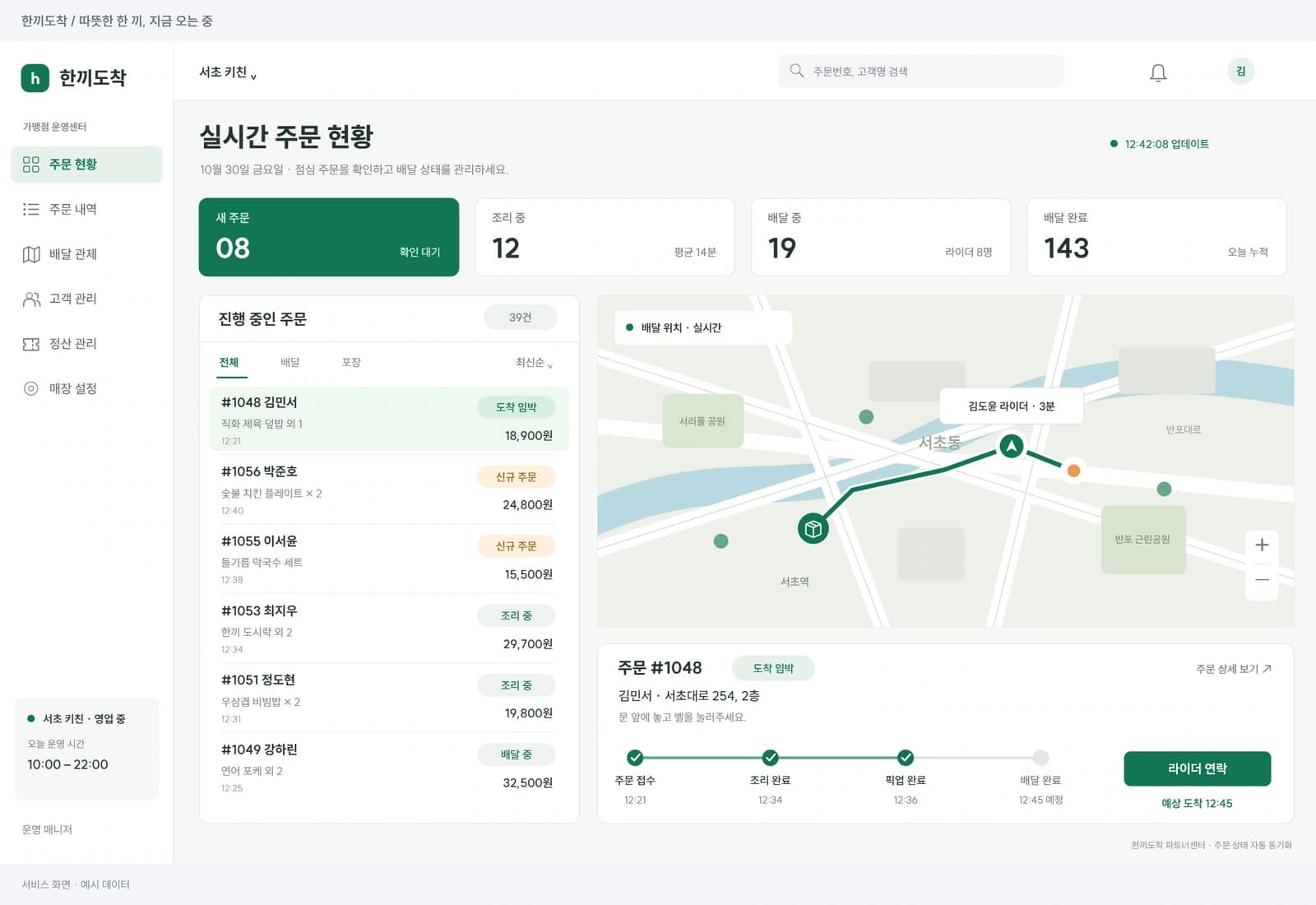Focus the 주문번호, 고객명 검색 field
The image size is (1316, 905).
921,71
